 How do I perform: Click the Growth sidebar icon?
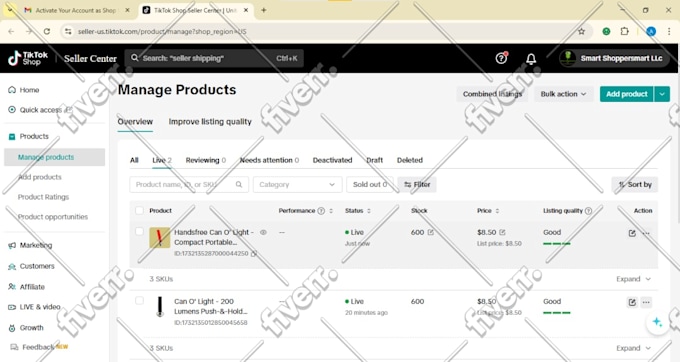(12, 328)
